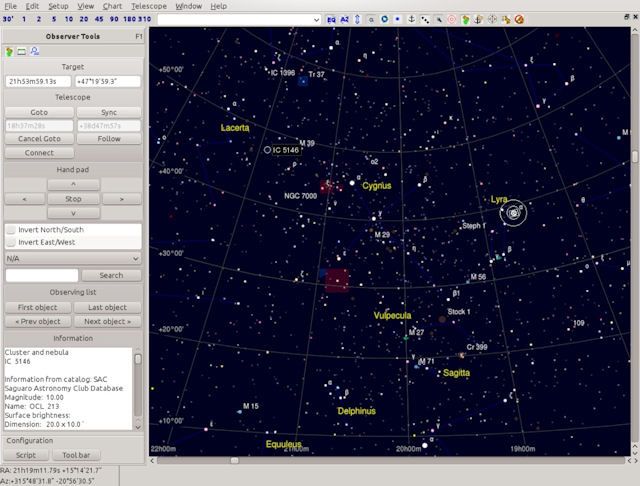
Task: Click the Target declination field
Action: pyautogui.click(x=108, y=82)
